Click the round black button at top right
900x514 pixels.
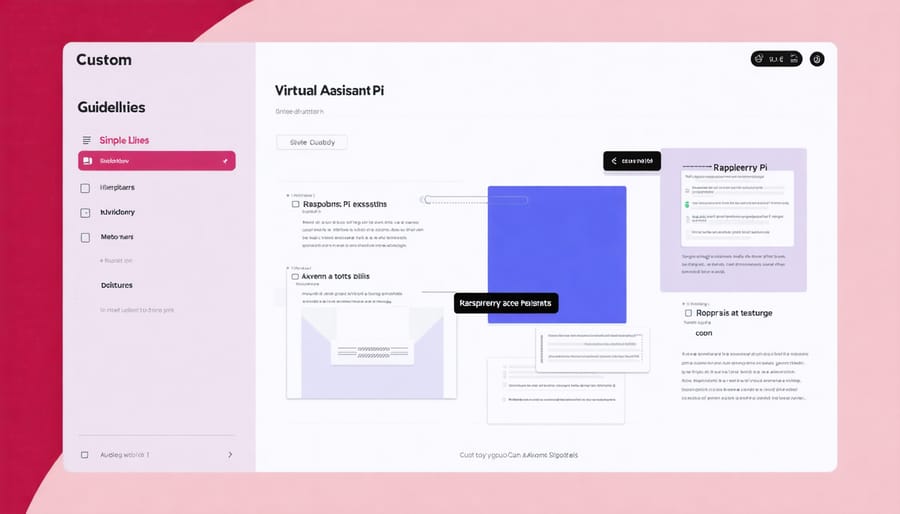pos(817,59)
